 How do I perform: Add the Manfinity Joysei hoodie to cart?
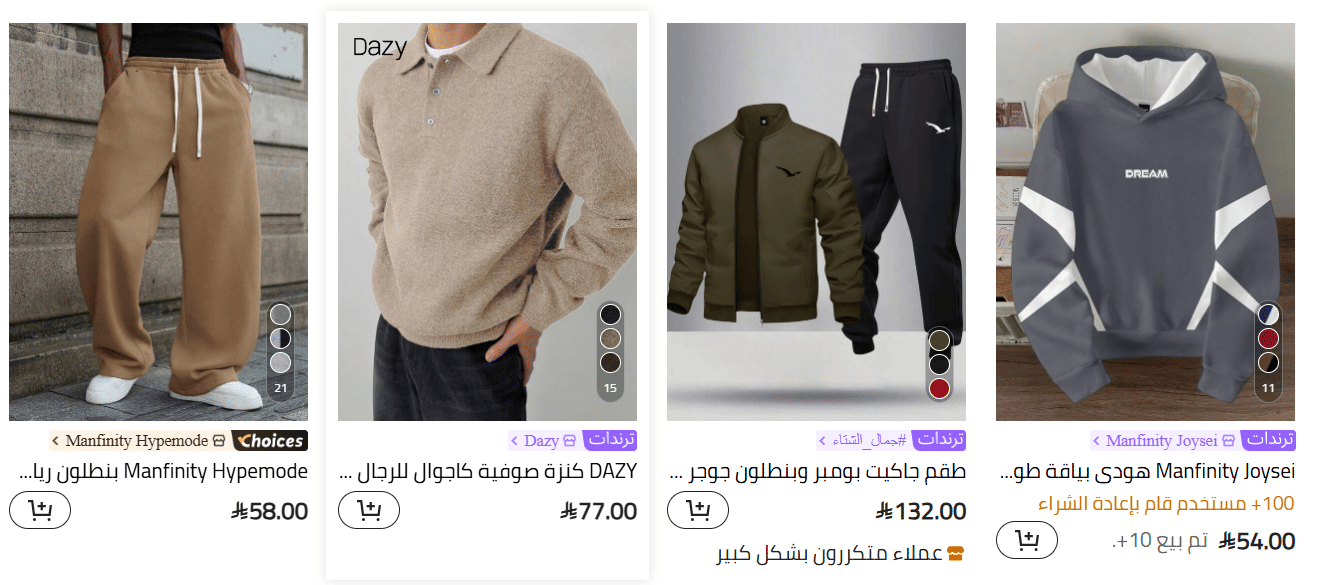coord(1027,541)
